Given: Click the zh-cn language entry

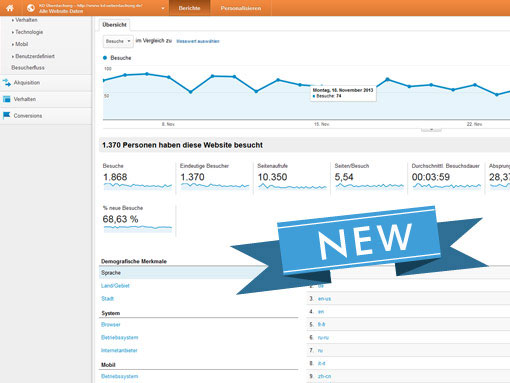Looking at the screenshot, I should pos(324,376).
